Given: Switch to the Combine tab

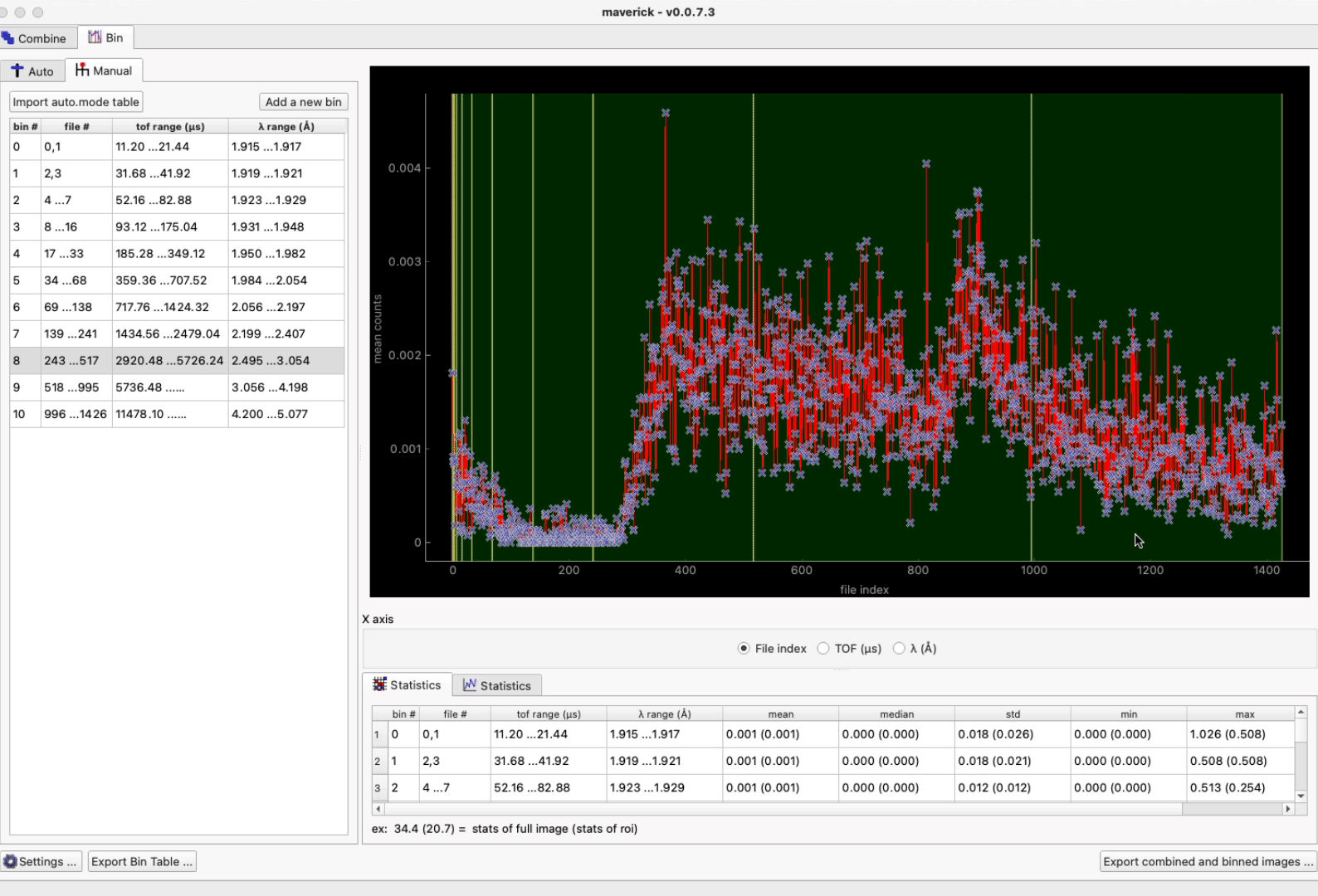Looking at the screenshot, I should [x=41, y=38].
